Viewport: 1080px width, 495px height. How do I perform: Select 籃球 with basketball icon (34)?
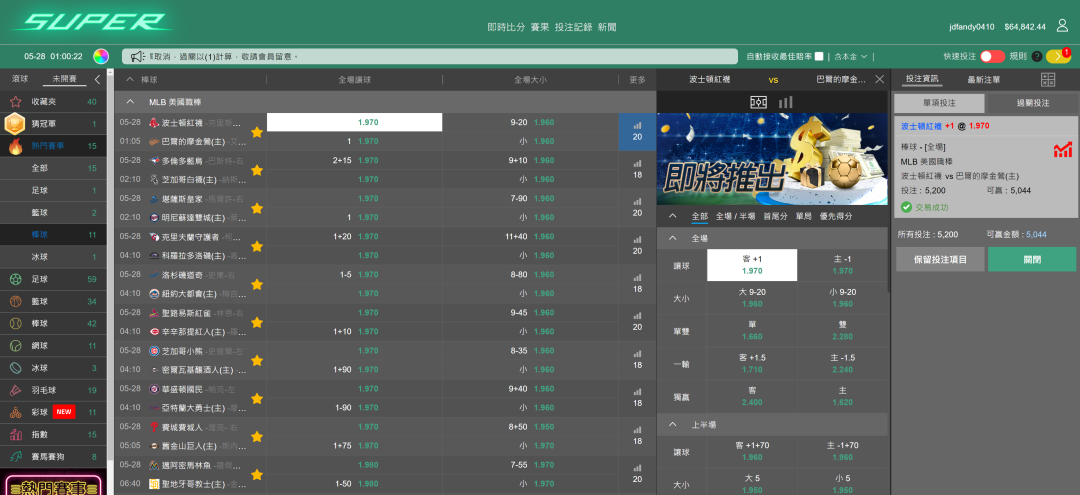point(54,302)
